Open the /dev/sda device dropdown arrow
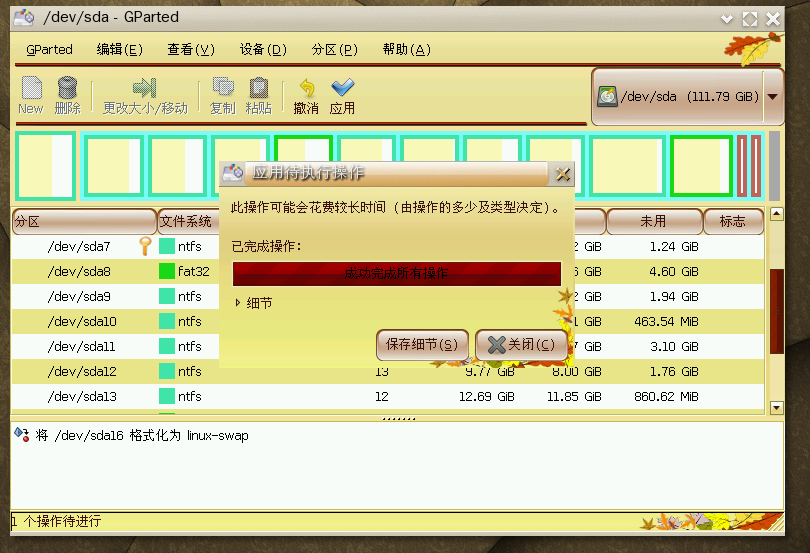Image resolution: width=810 pixels, height=553 pixels. coord(773,97)
